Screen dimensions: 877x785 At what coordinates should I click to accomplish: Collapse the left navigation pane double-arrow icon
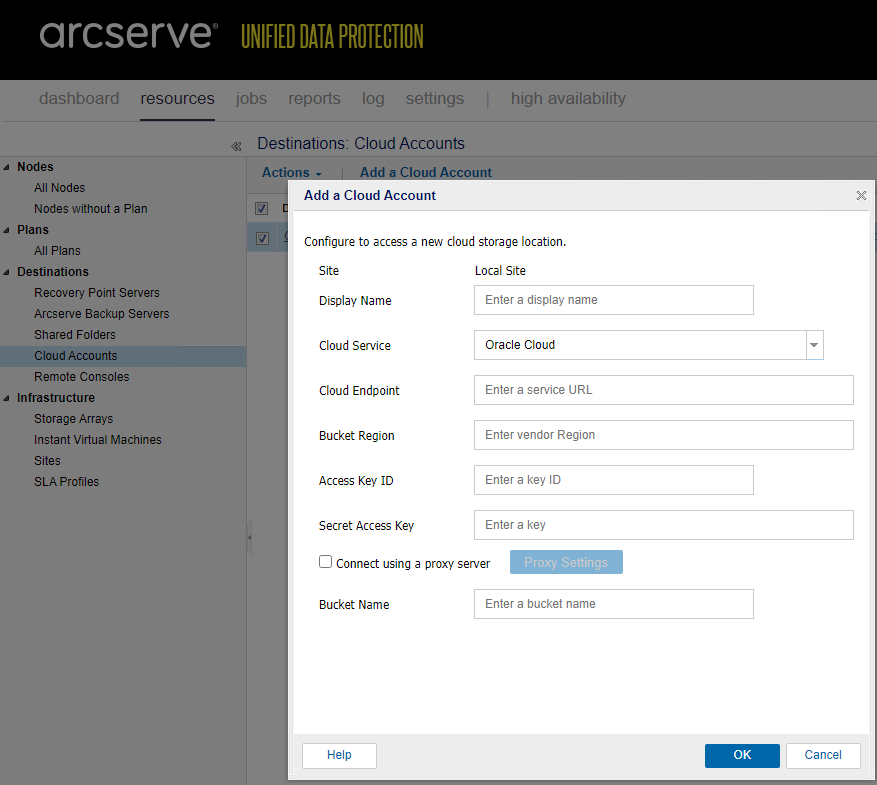pyautogui.click(x=236, y=146)
